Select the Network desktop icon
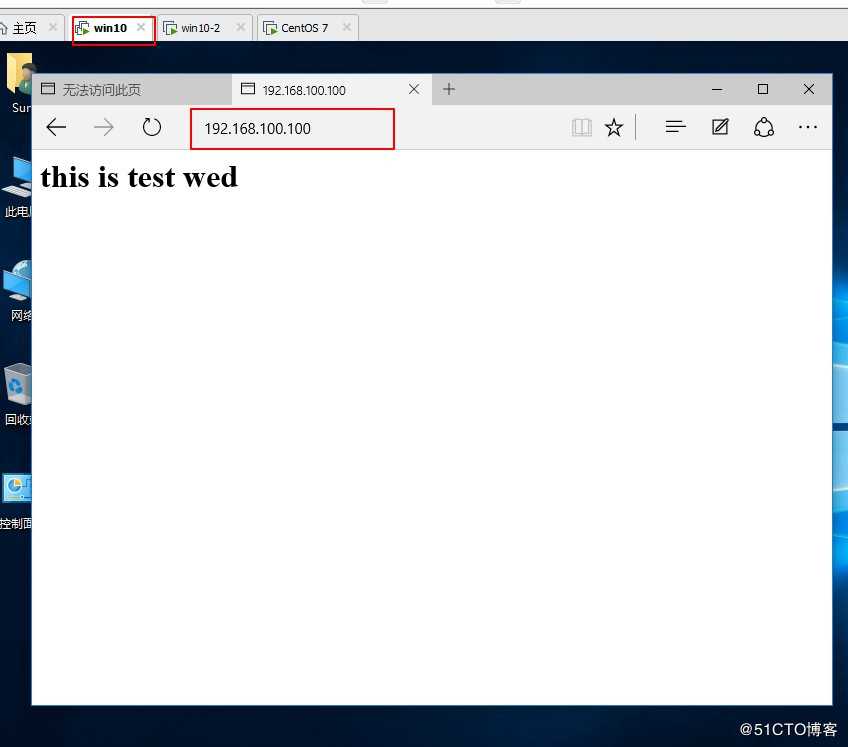 (17, 290)
